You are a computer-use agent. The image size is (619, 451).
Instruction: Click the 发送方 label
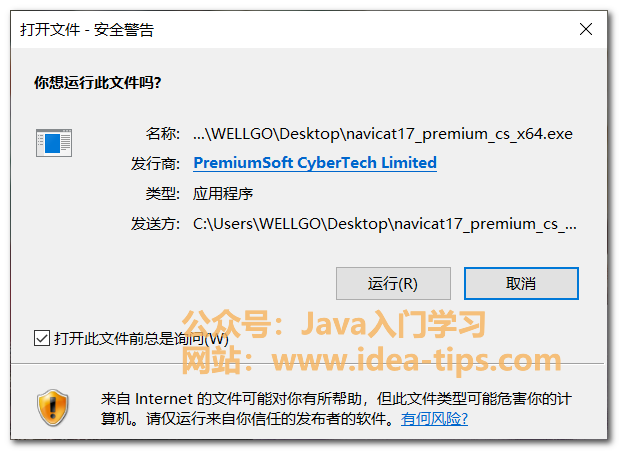(155, 224)
